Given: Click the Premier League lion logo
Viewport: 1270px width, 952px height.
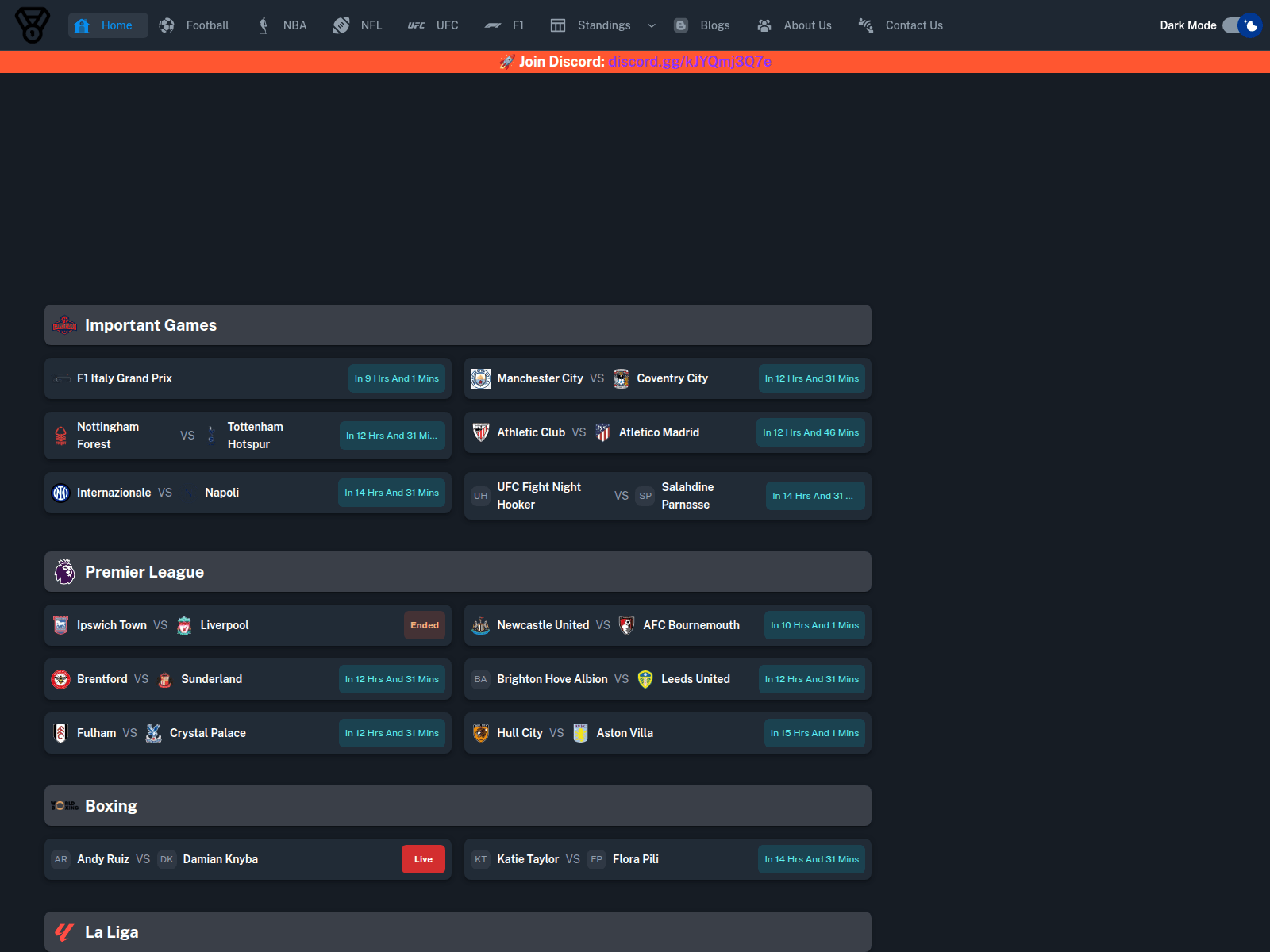Looking at the screenshot, I should 64,571.
